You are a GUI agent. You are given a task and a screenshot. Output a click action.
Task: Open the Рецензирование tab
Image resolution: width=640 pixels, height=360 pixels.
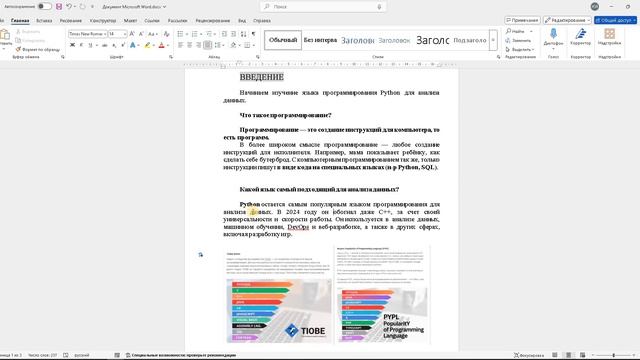(x=213, y=20)
